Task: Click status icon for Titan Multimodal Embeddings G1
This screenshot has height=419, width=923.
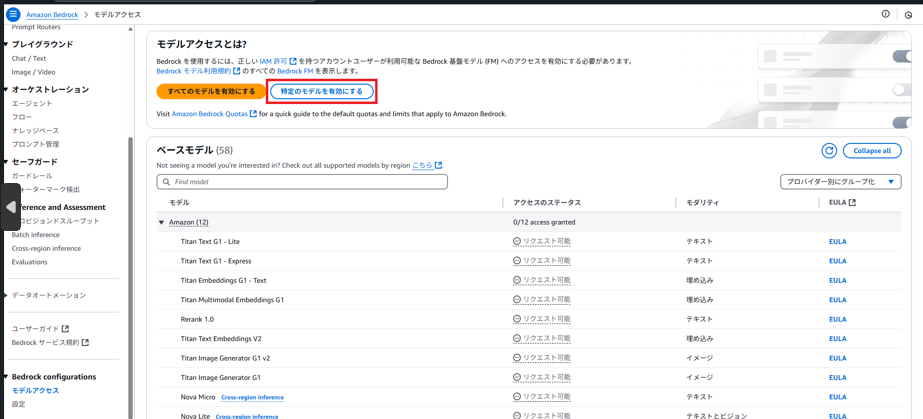Action: (517, 300)
